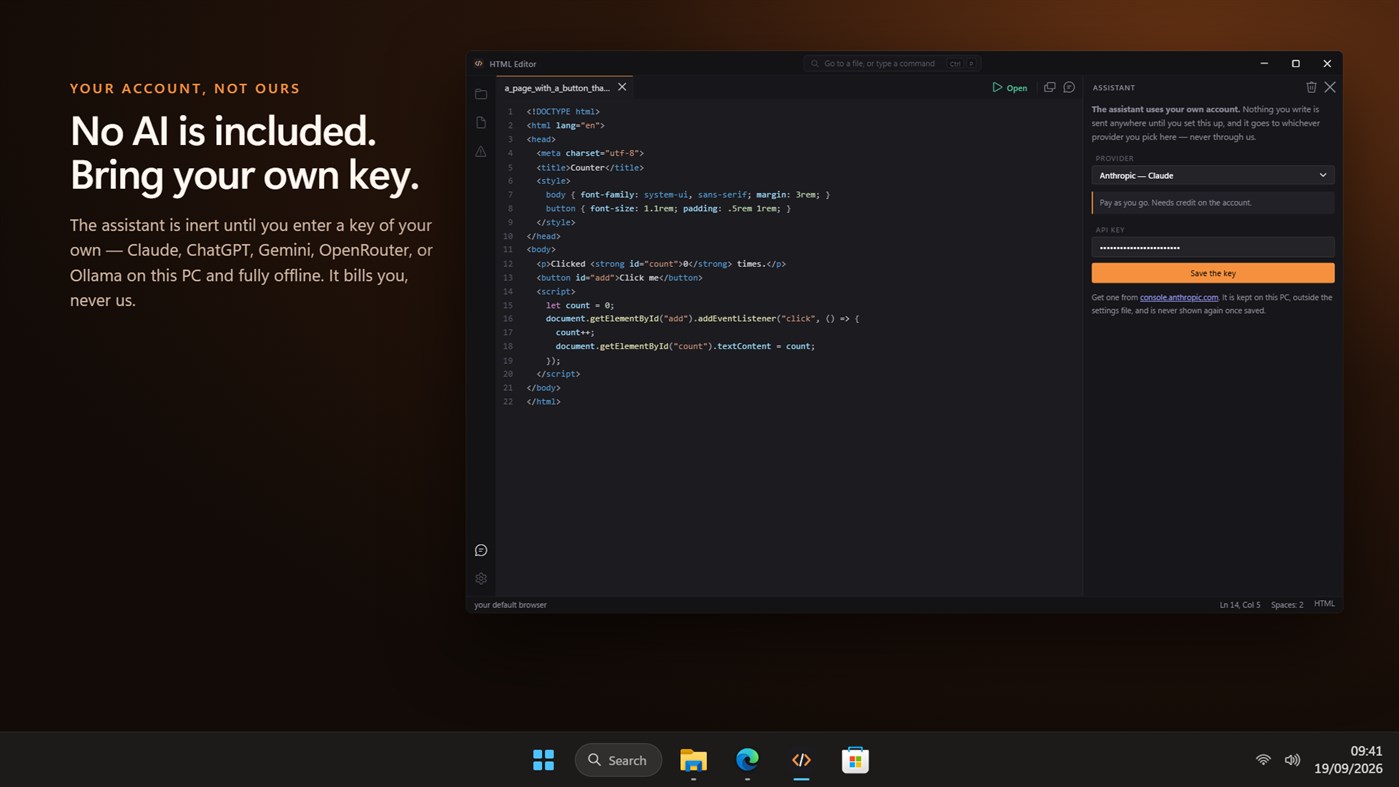This screenshot has height=787, width=1399.
Task: Change indentation via Spaces: 2
Action: click(x=1287, y=605)
